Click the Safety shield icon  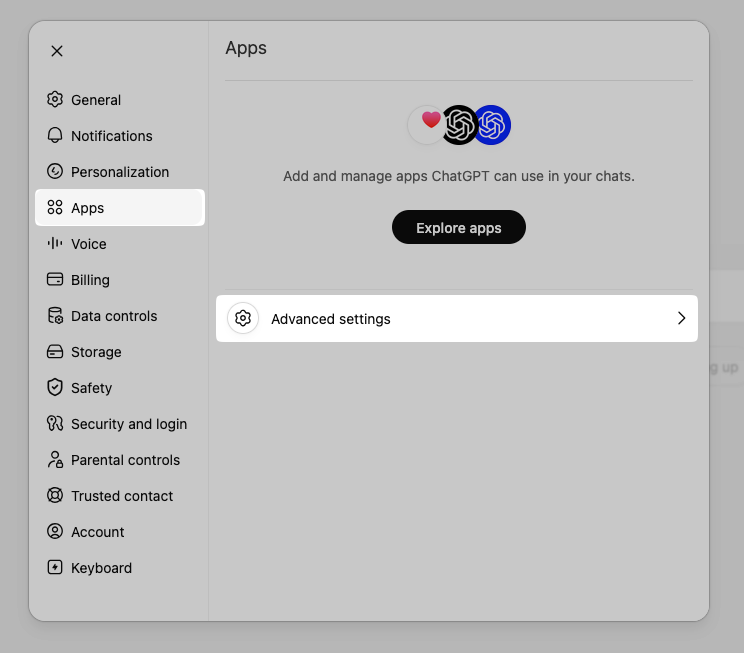pos(55,387)
